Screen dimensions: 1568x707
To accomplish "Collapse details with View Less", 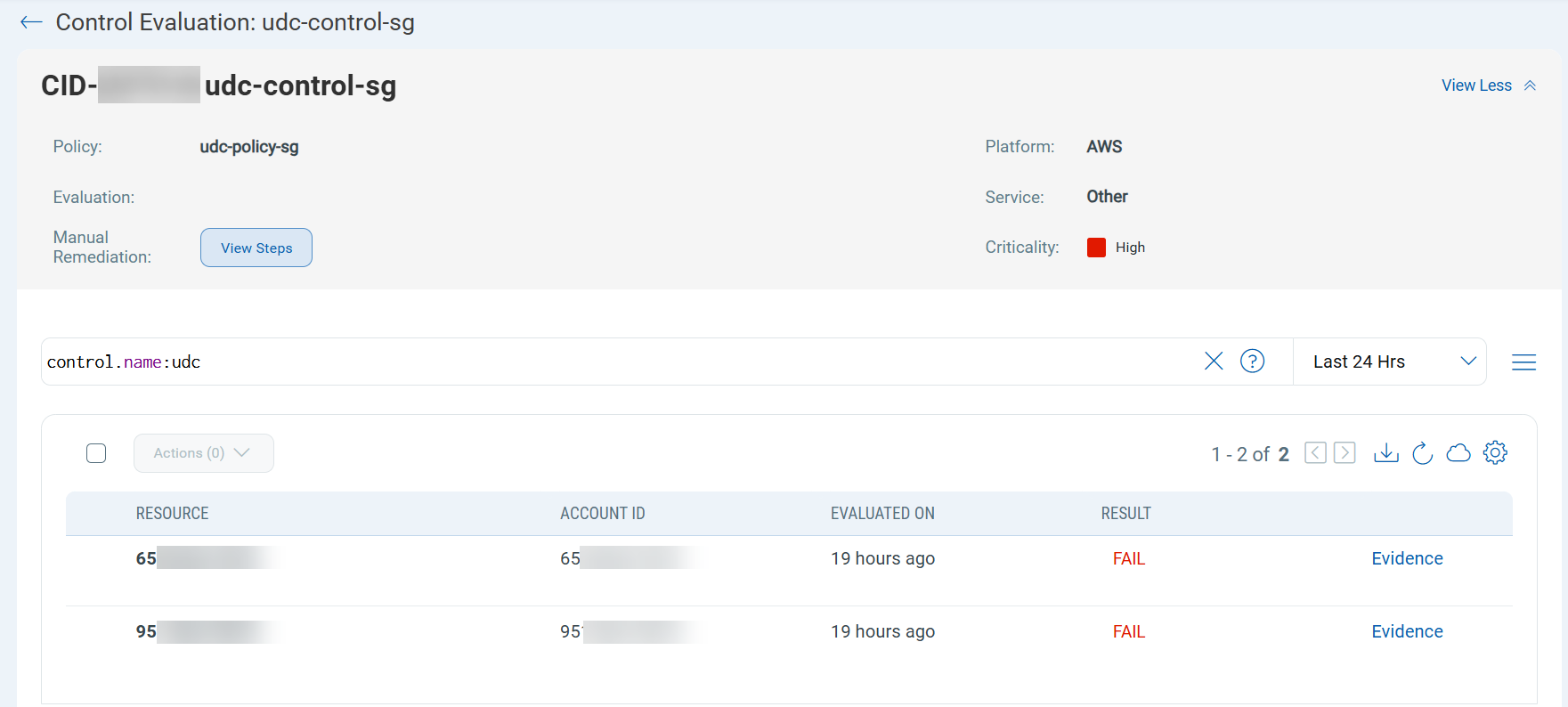I will pos(1489,85).
